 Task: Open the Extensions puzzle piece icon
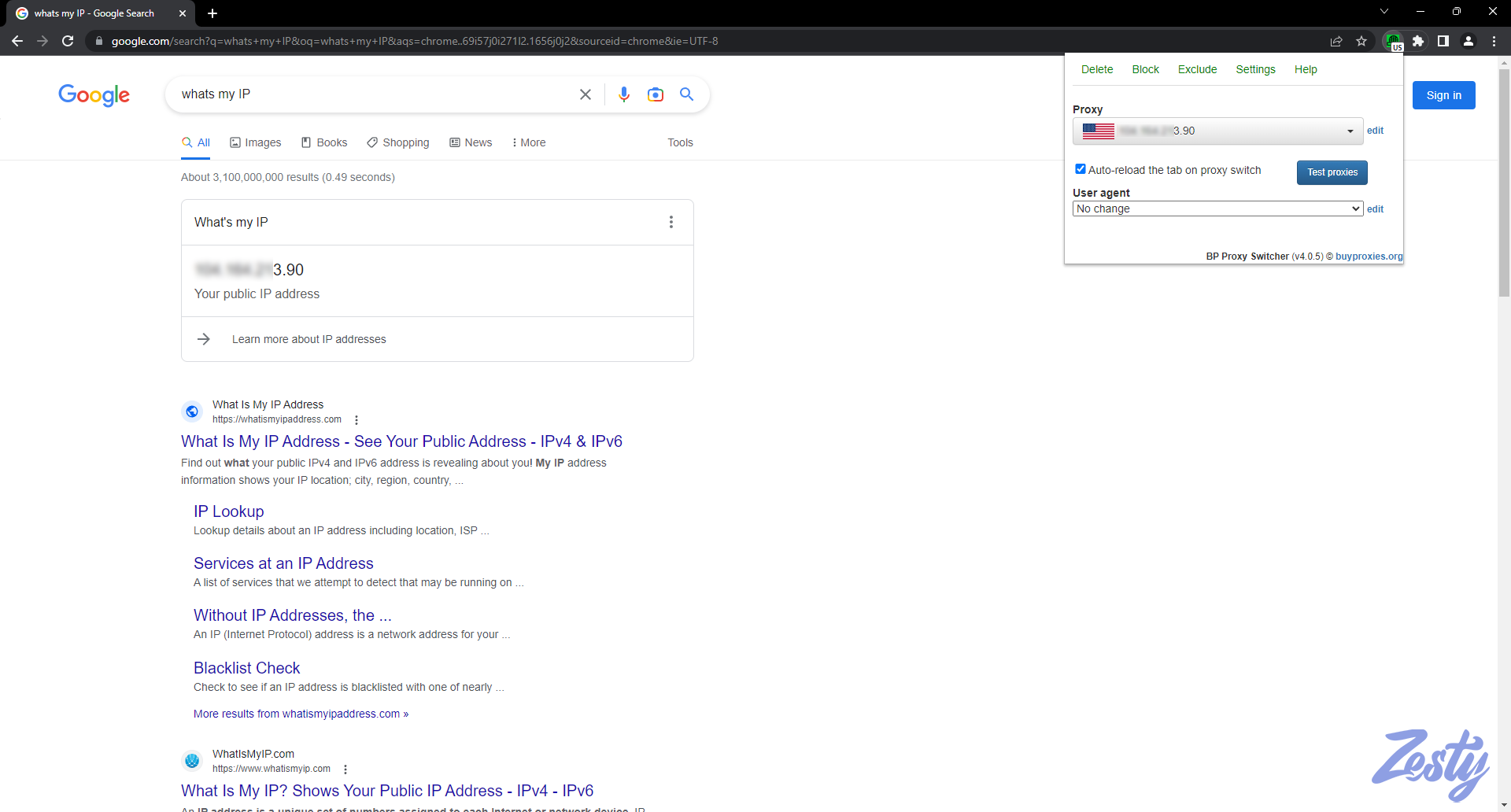point(1418,41)
